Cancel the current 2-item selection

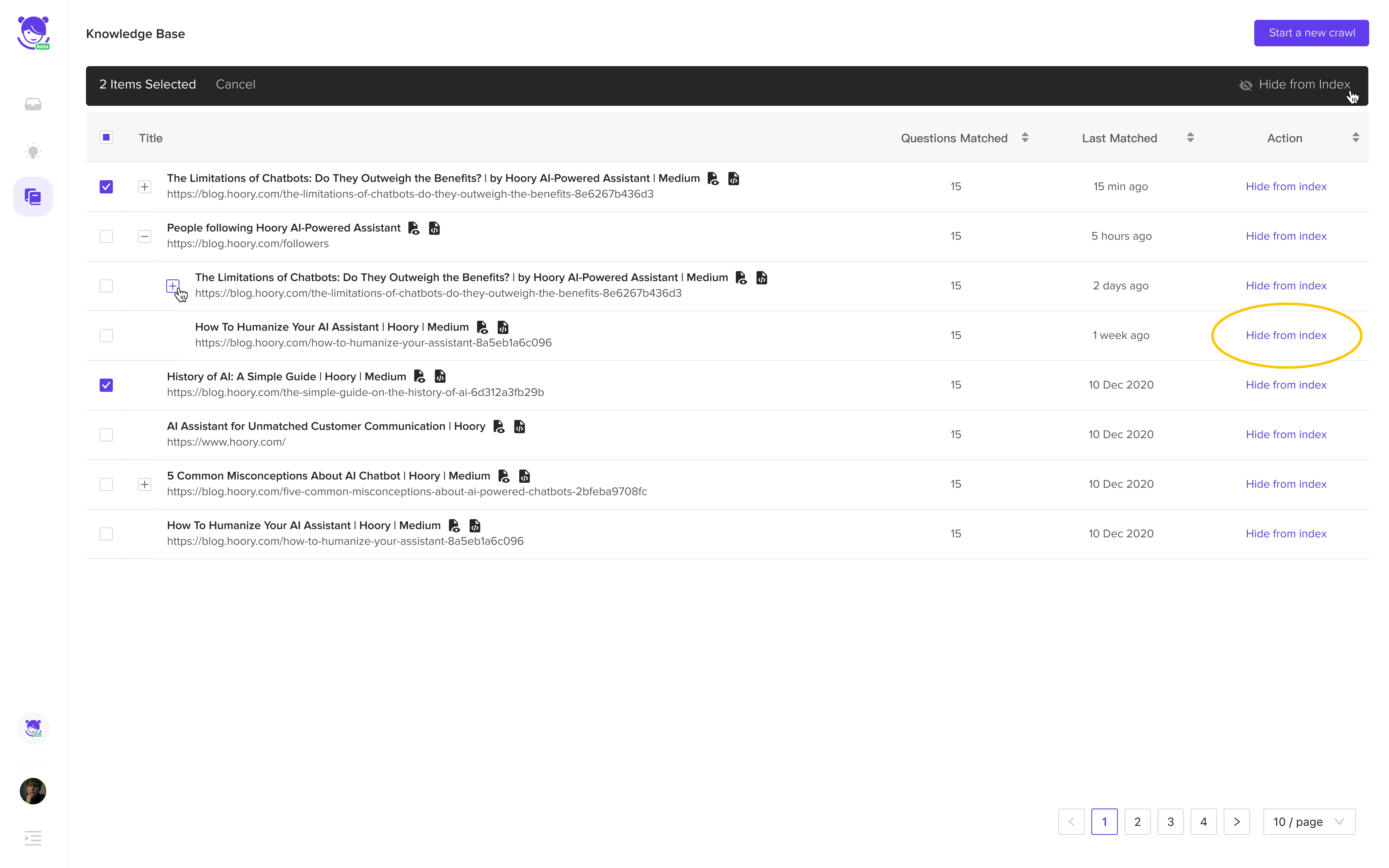[235, 84]
